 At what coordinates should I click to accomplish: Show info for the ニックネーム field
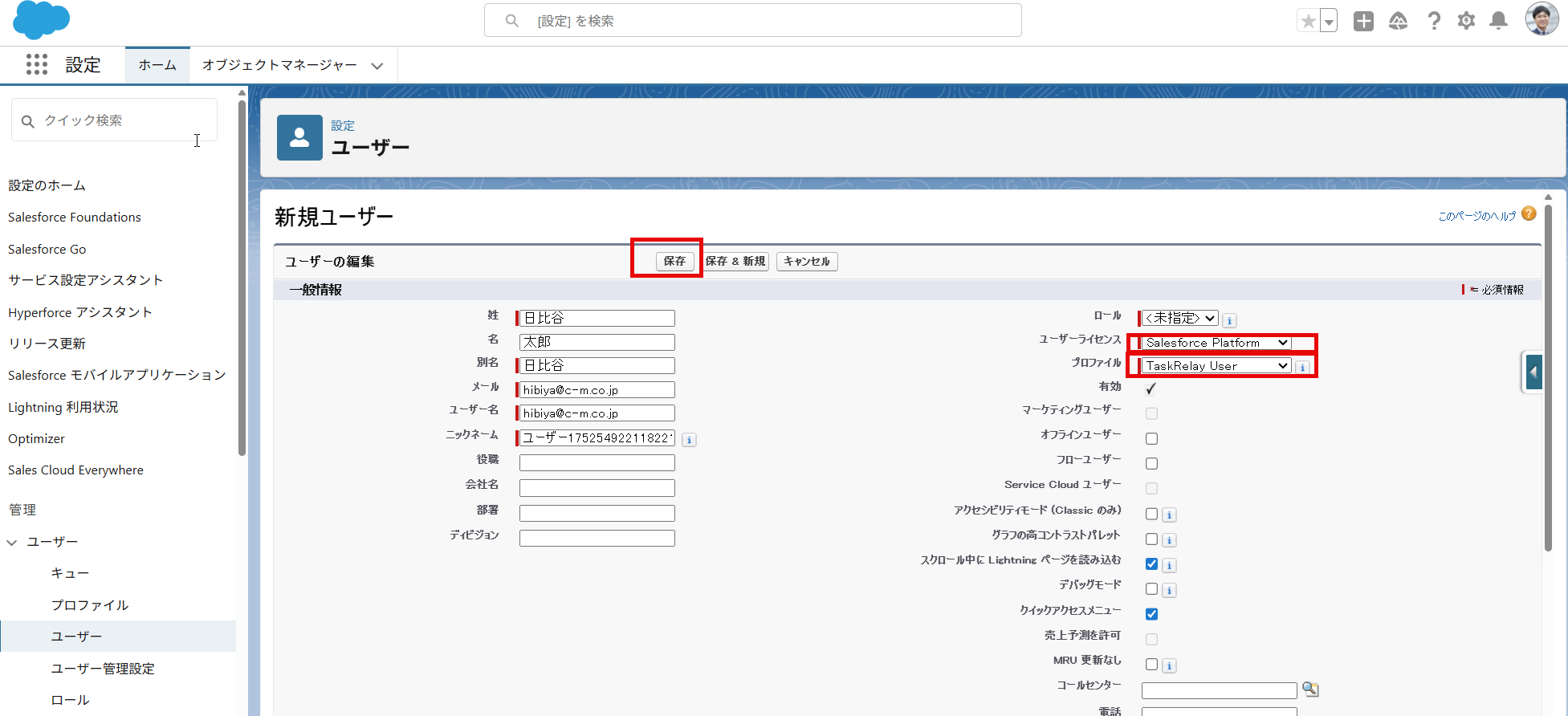pyautogui.click(x=689, y=440)
